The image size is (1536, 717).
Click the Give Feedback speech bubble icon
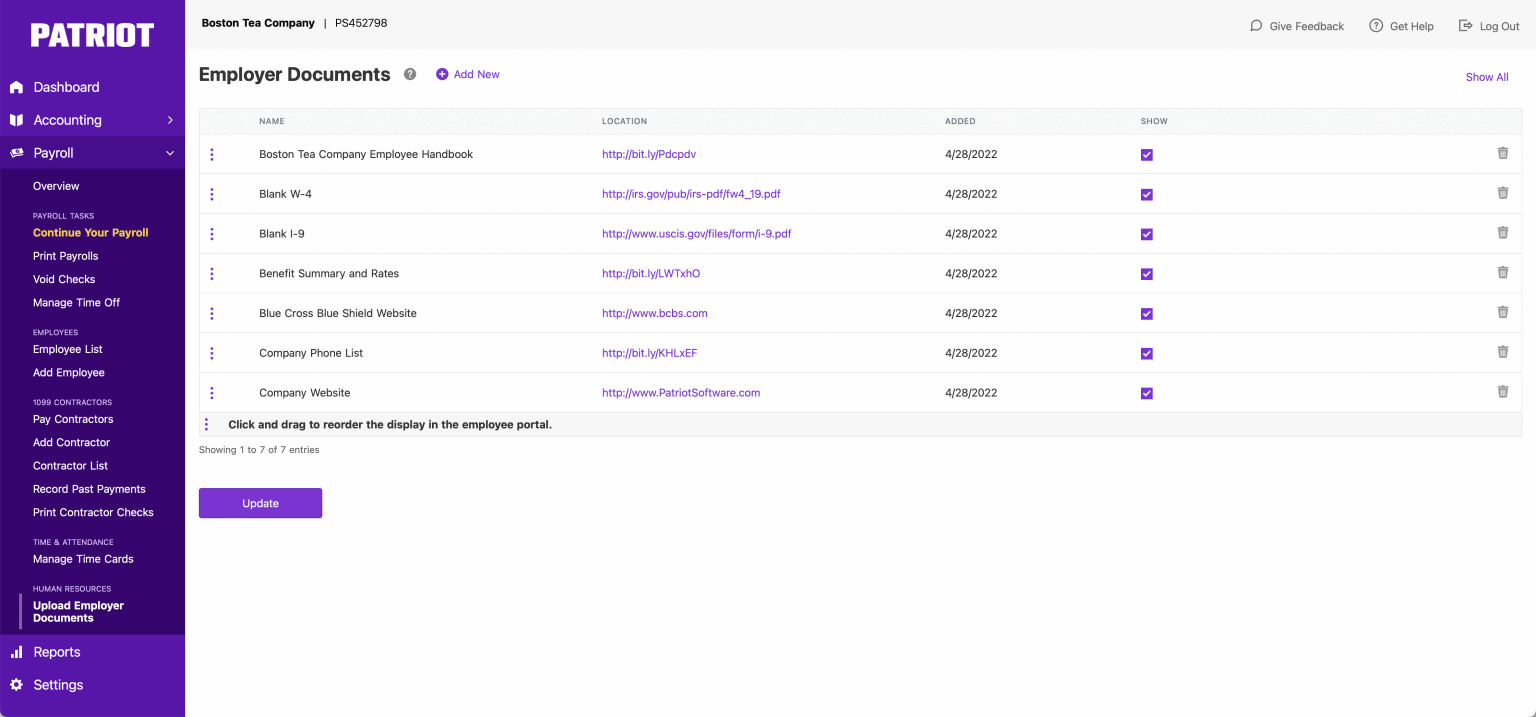pos(1256,26)
